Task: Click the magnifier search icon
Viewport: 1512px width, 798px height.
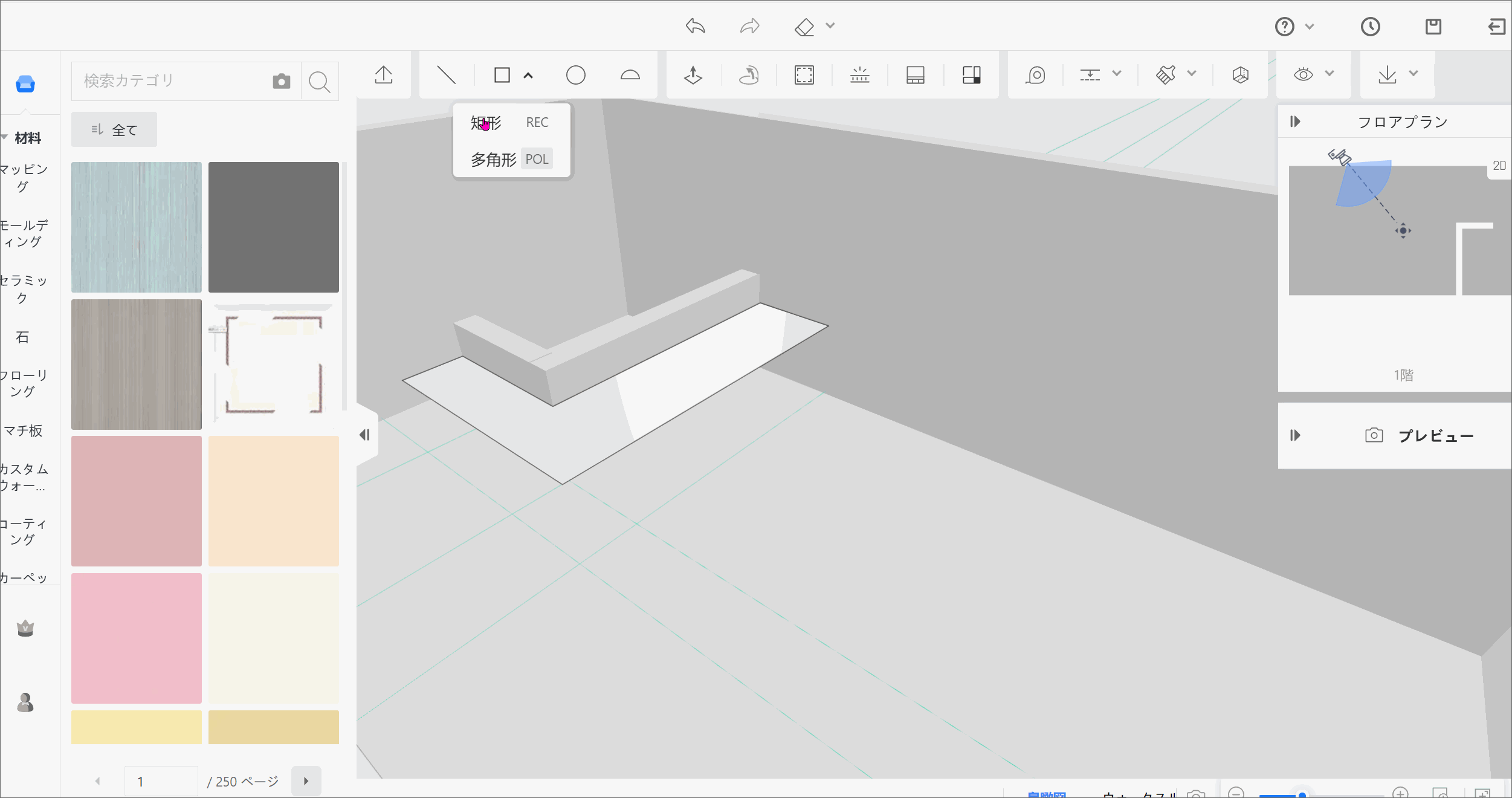Action: tap(320, 81)
